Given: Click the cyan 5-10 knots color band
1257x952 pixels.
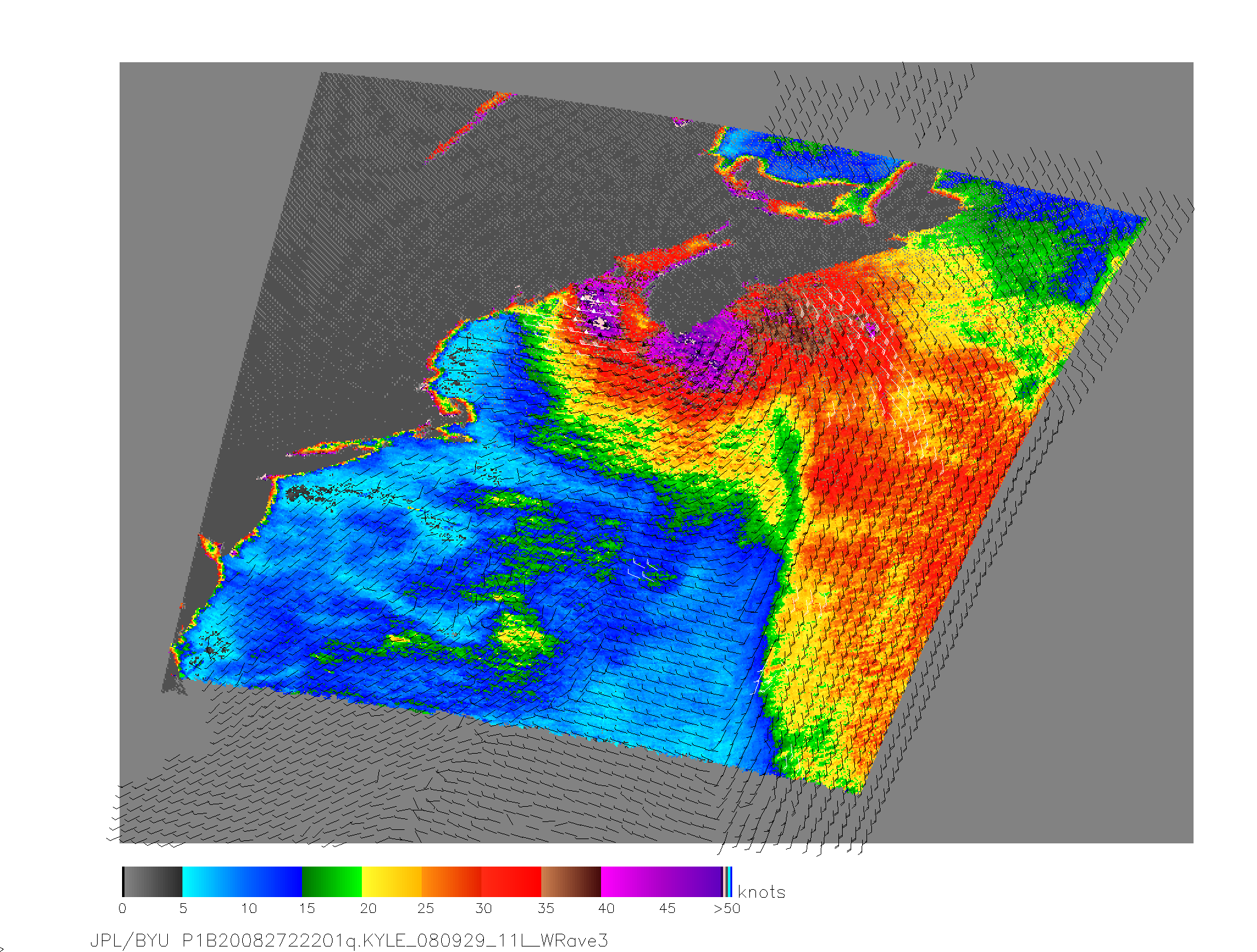Looking at the screenshot, I should point(212,881).
